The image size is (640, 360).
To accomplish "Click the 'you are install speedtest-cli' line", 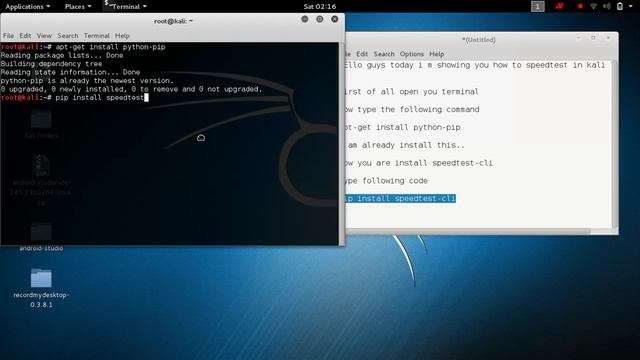I will (x=419, y=163).
